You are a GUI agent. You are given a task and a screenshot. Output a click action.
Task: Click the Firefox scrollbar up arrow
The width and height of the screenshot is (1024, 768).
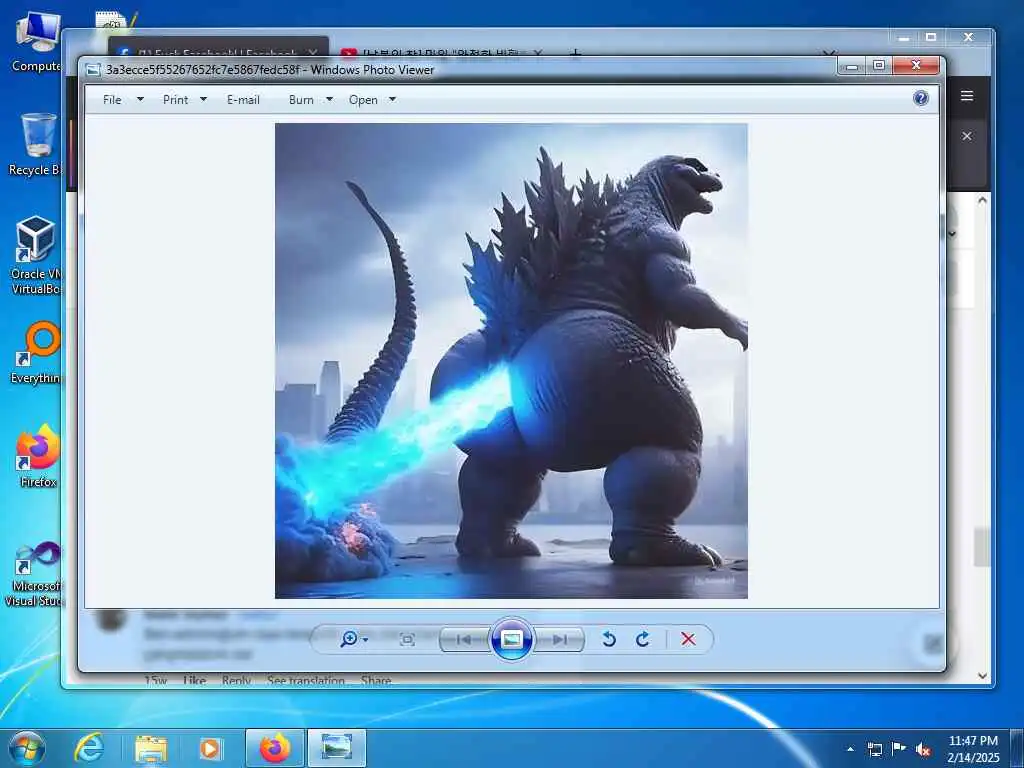pos(982,200)
